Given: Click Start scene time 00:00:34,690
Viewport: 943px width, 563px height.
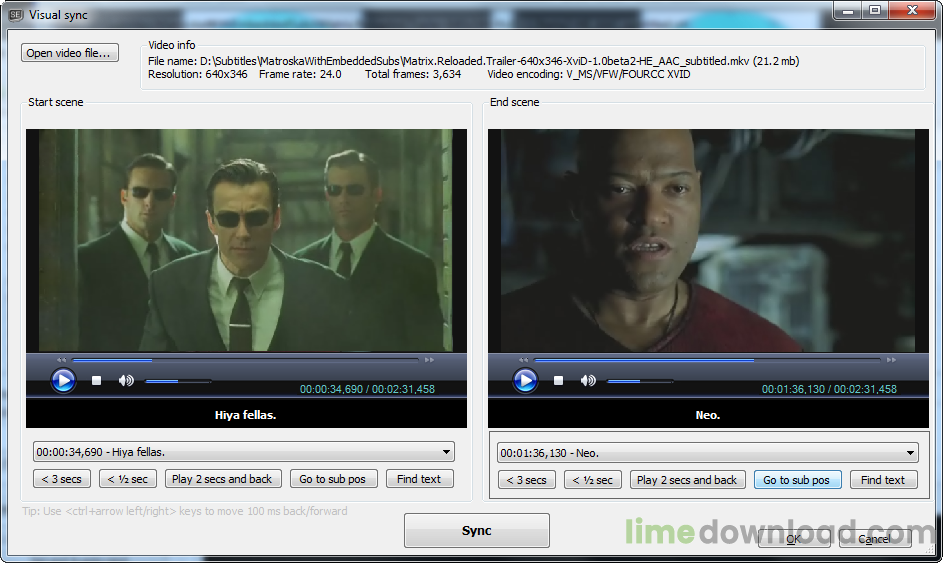Looking at the screenshot, I should tap(331, 389).
